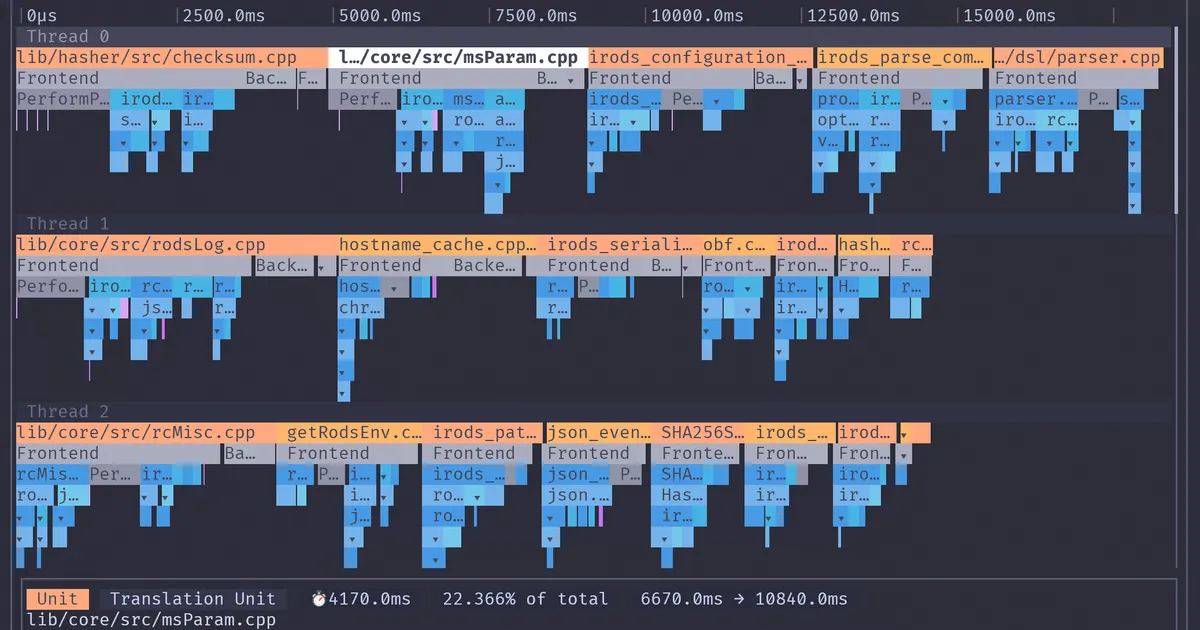Click the stopwatch icon beside 4170.0ms

tap(319, 599)
